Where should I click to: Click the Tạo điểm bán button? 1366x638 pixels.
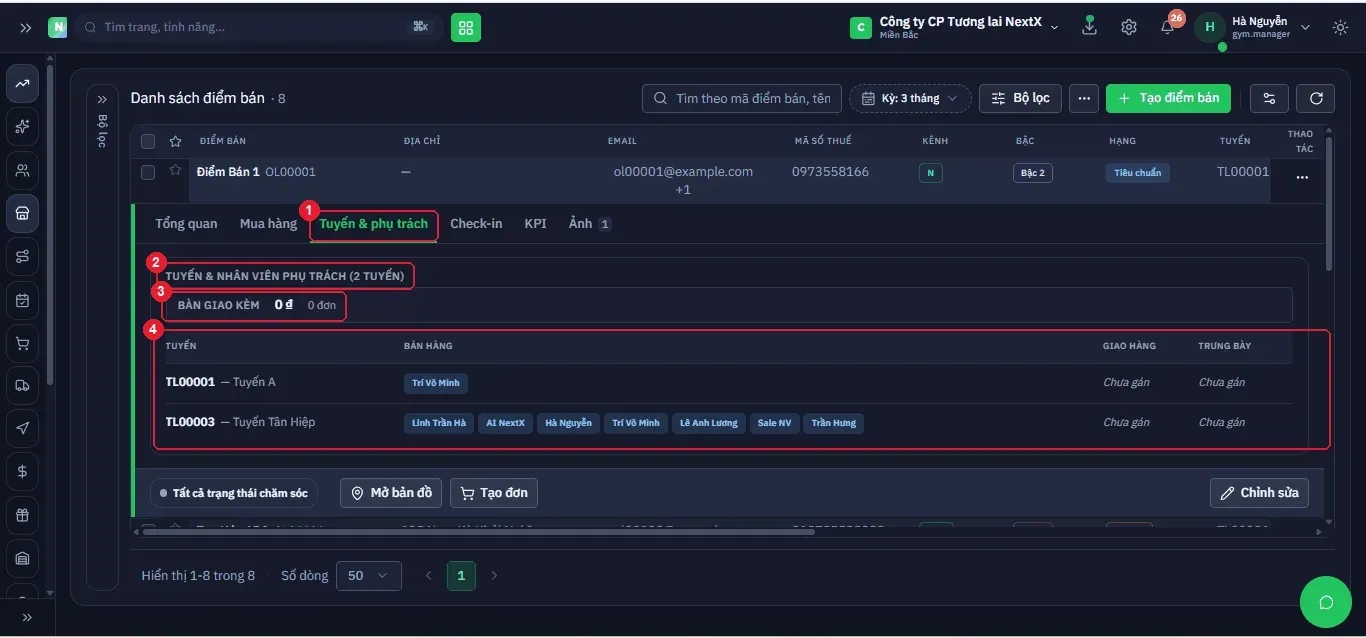coord(1168,98)
